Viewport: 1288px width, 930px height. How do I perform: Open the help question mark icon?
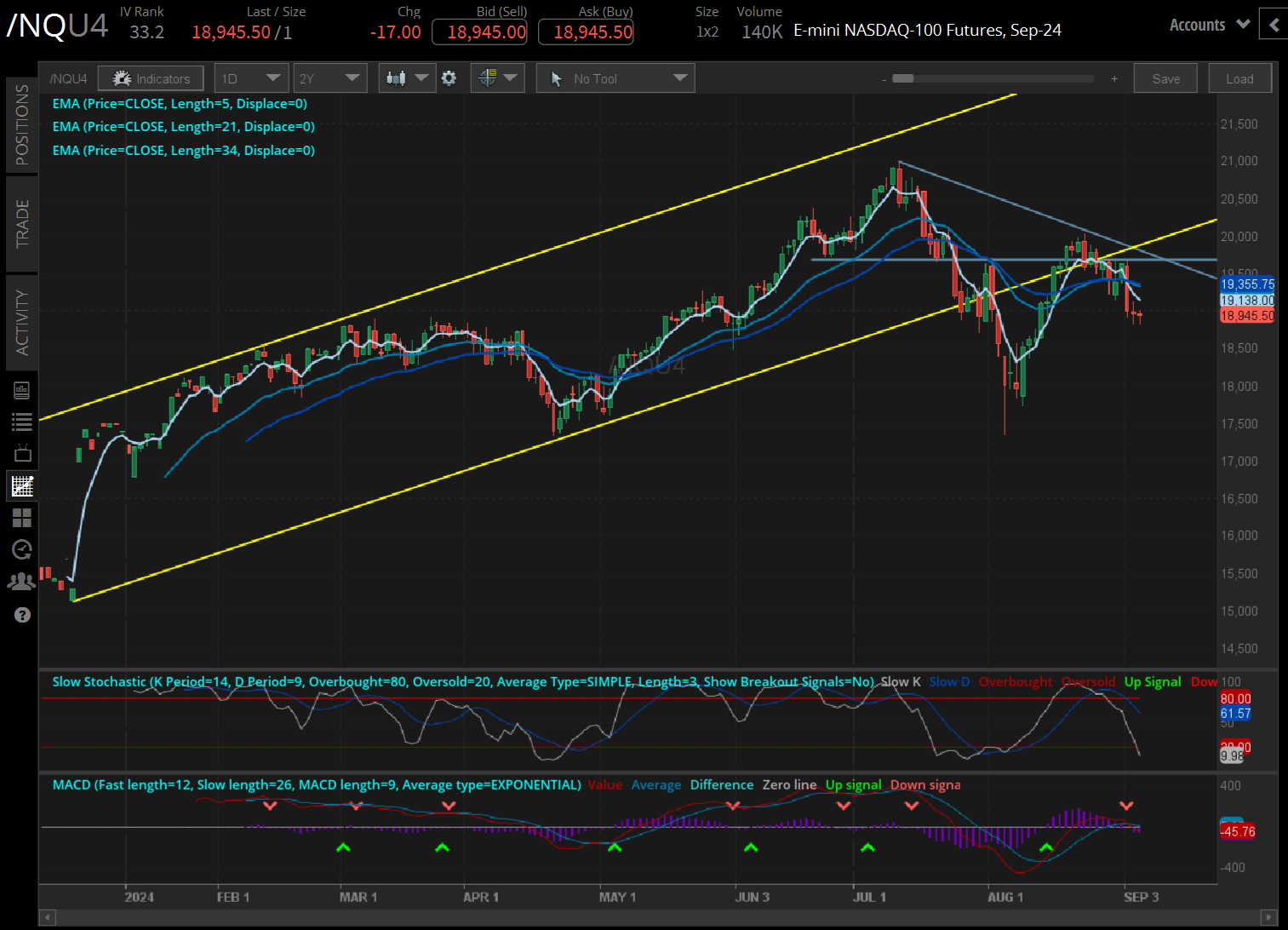point(21,615)
